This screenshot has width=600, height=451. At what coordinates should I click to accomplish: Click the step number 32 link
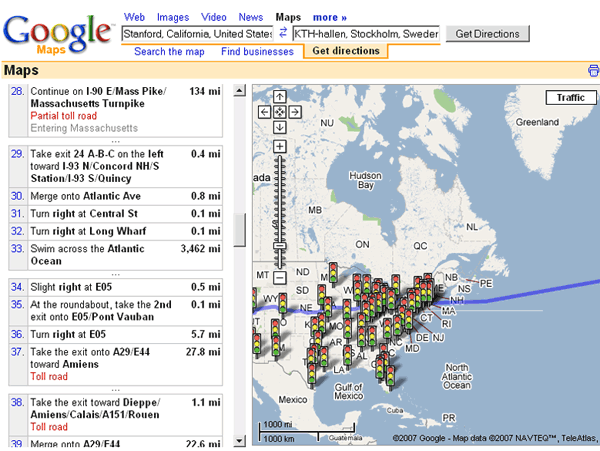[17, 231]
